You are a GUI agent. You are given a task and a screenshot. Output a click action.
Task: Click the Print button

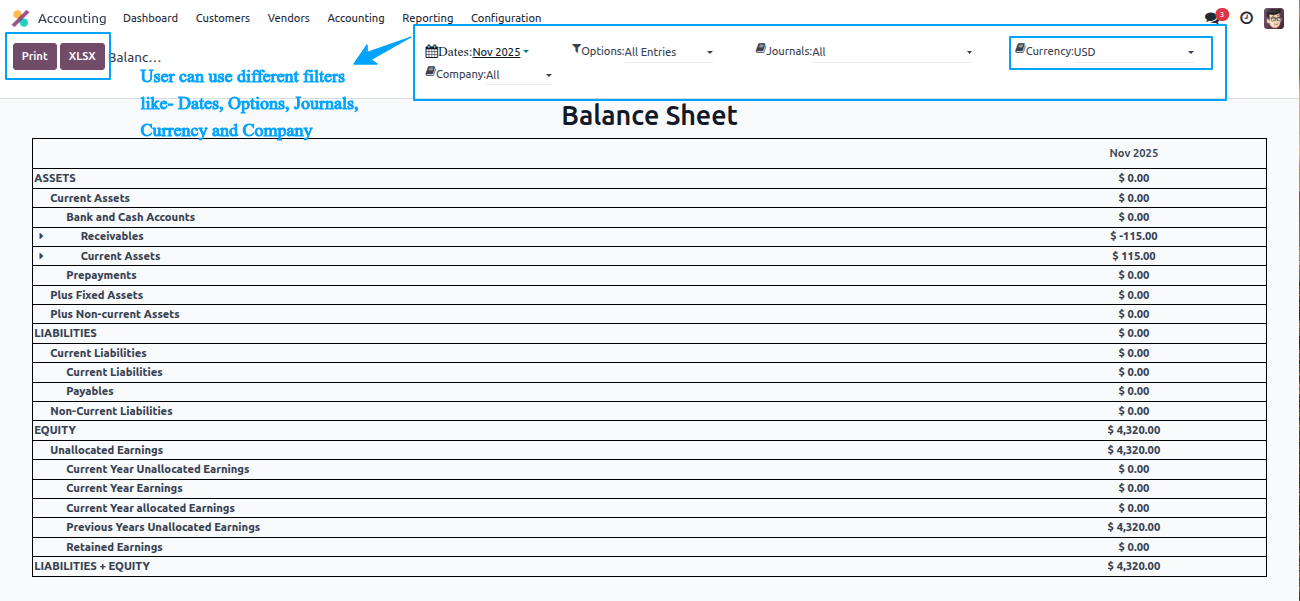[35, 56]
